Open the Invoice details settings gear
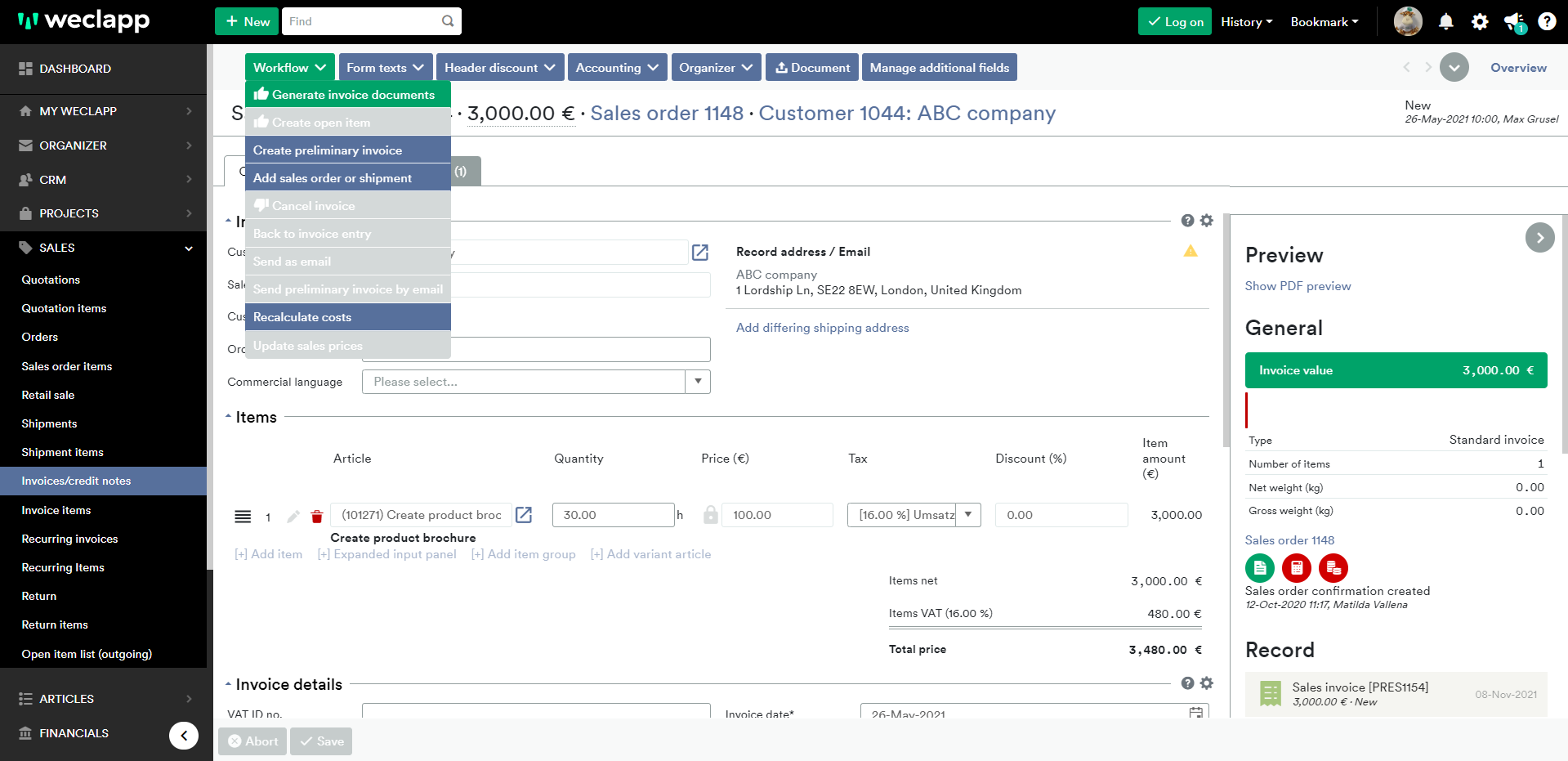Image resolution: width=1568 pixels, height=761 pixels. (x=1207, y=683)
